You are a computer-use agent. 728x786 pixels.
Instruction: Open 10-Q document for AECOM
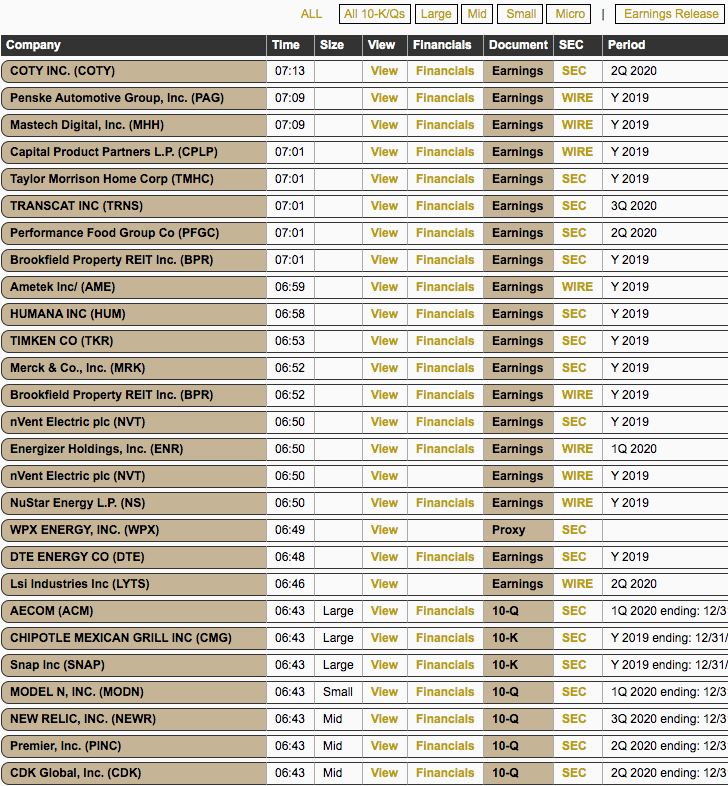[518, 611]
